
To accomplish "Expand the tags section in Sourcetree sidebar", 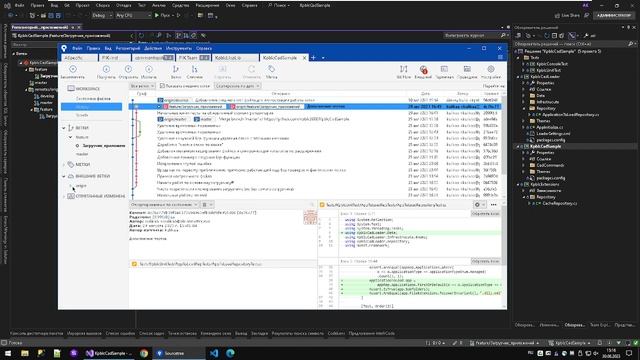I will tap(64, 164).
